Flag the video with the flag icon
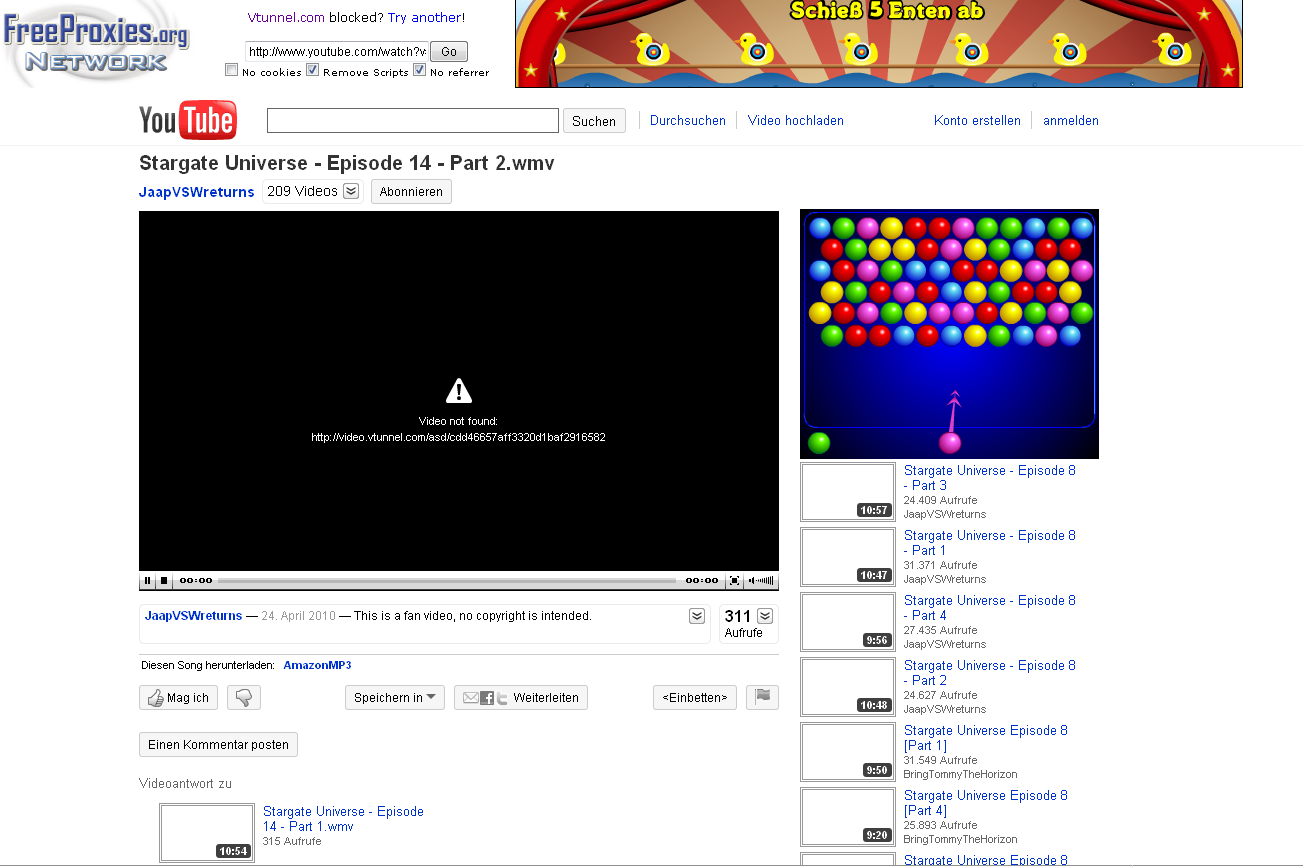 (762, 697)
